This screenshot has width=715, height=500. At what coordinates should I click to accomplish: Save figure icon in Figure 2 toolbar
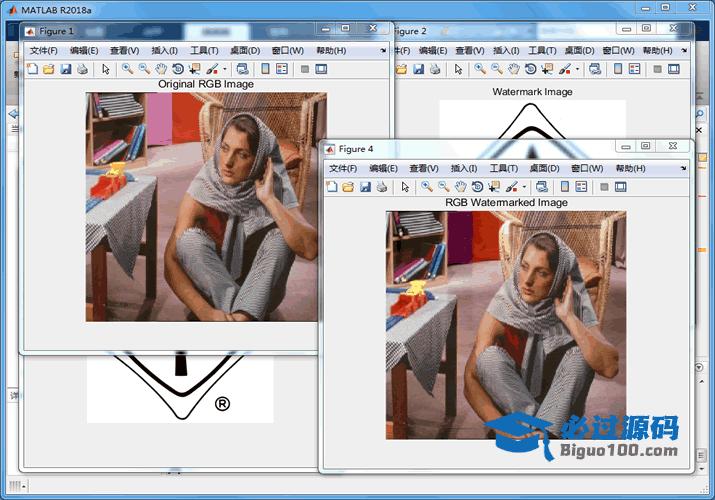[418, 69]
